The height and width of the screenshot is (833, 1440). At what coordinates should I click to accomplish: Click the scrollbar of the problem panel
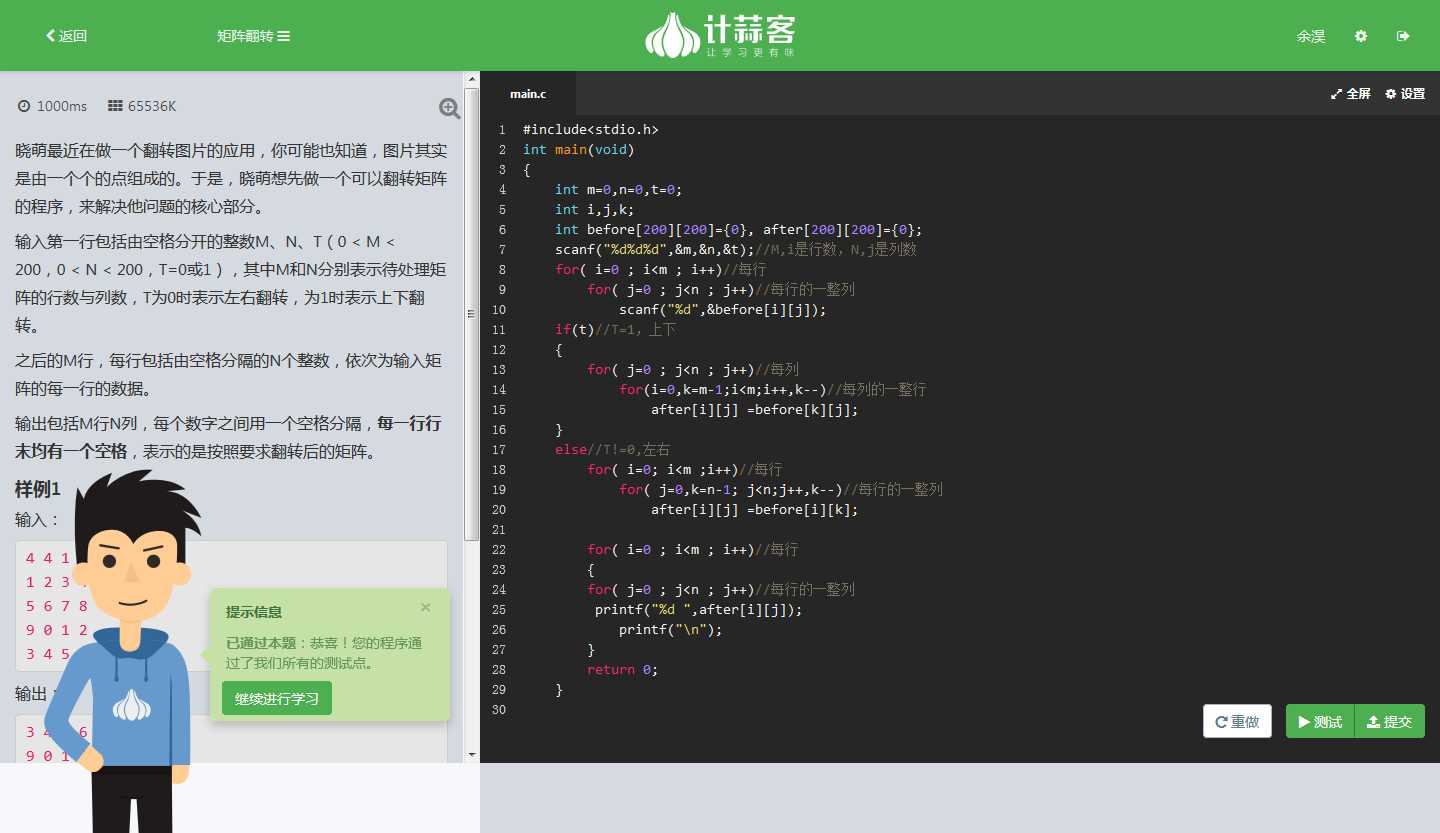(x=472, y=315)
